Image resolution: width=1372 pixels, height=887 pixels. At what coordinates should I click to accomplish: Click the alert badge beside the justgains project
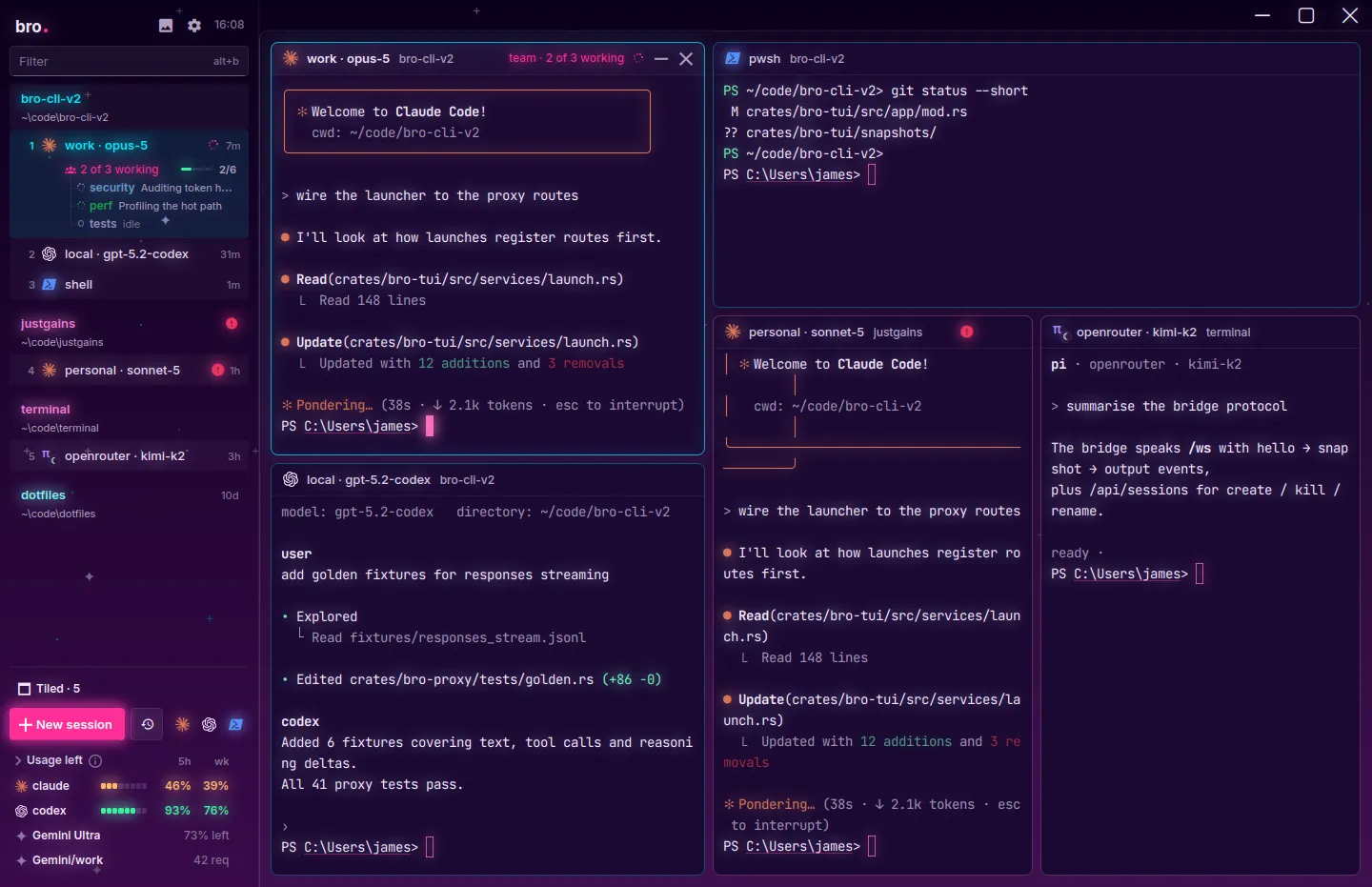[x=232, y=324]
